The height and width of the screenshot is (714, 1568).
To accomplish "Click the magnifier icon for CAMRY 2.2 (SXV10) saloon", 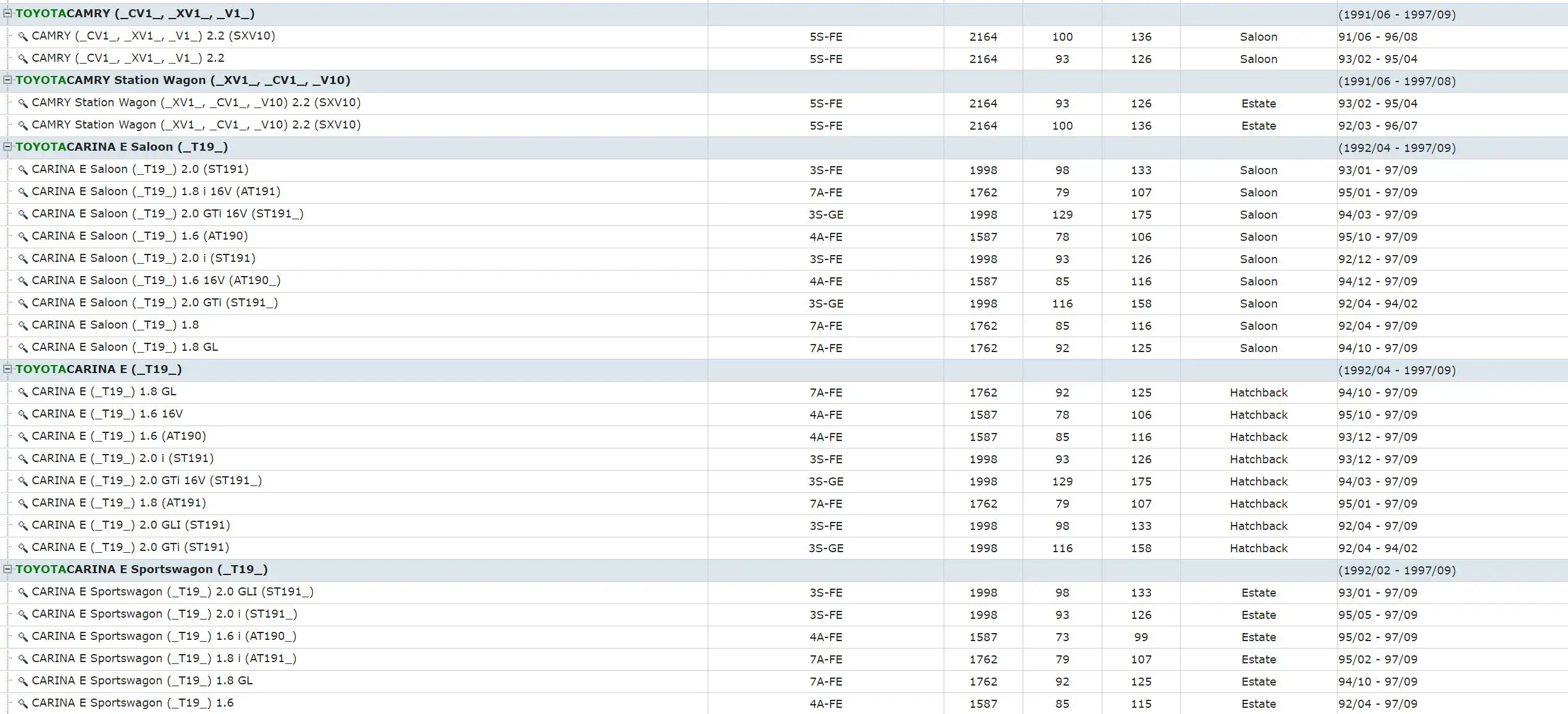I will coord(23,36).
